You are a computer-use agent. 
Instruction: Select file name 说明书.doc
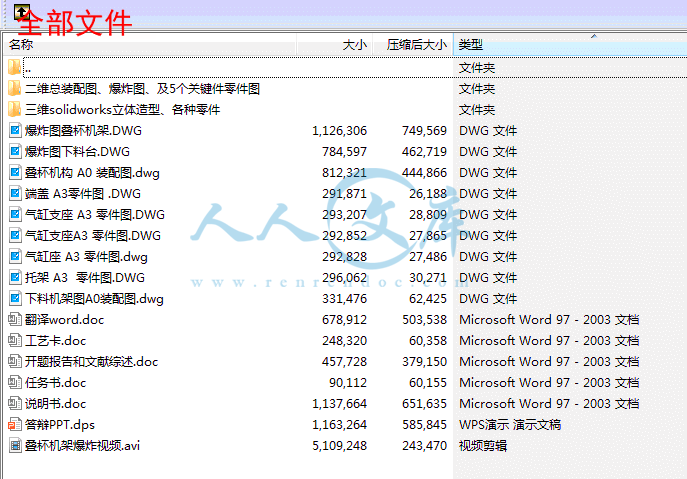(56, 404)
